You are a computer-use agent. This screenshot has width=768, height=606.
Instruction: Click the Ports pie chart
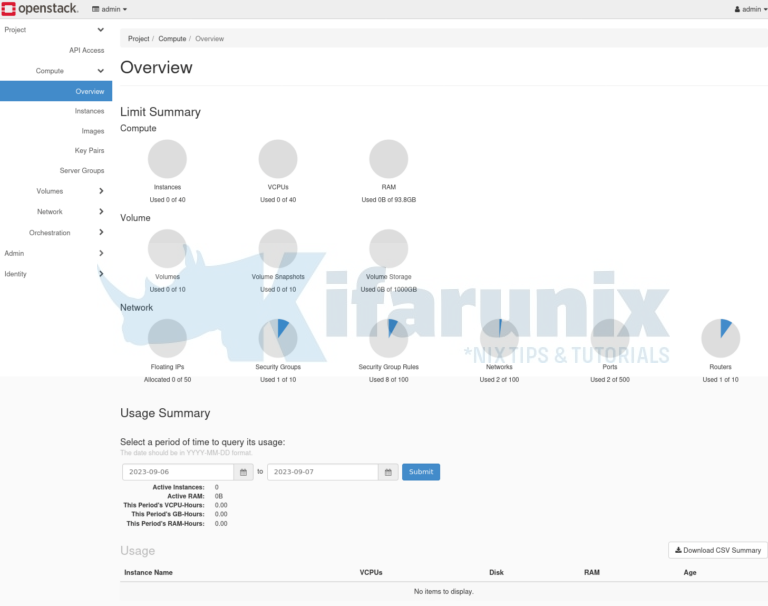610,338
